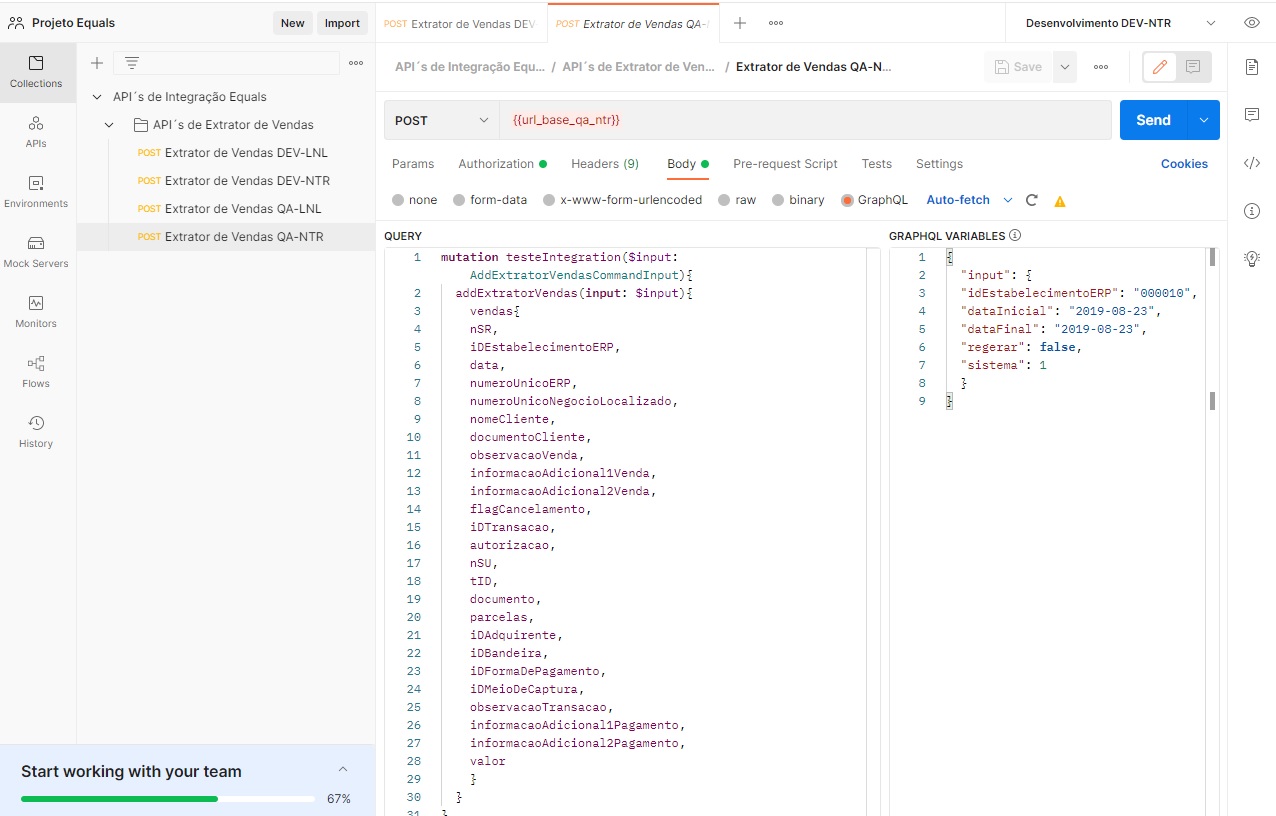Click the GraphQL schema refresh icon

(1032, 200)
